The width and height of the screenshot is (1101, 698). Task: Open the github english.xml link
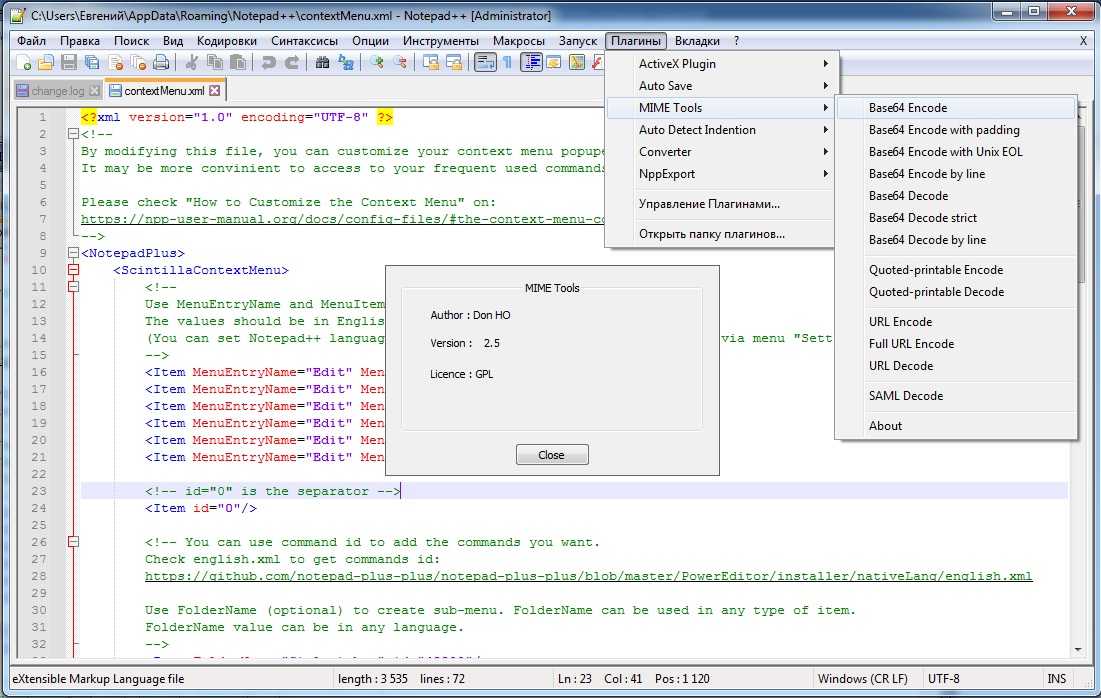[588, 577]
